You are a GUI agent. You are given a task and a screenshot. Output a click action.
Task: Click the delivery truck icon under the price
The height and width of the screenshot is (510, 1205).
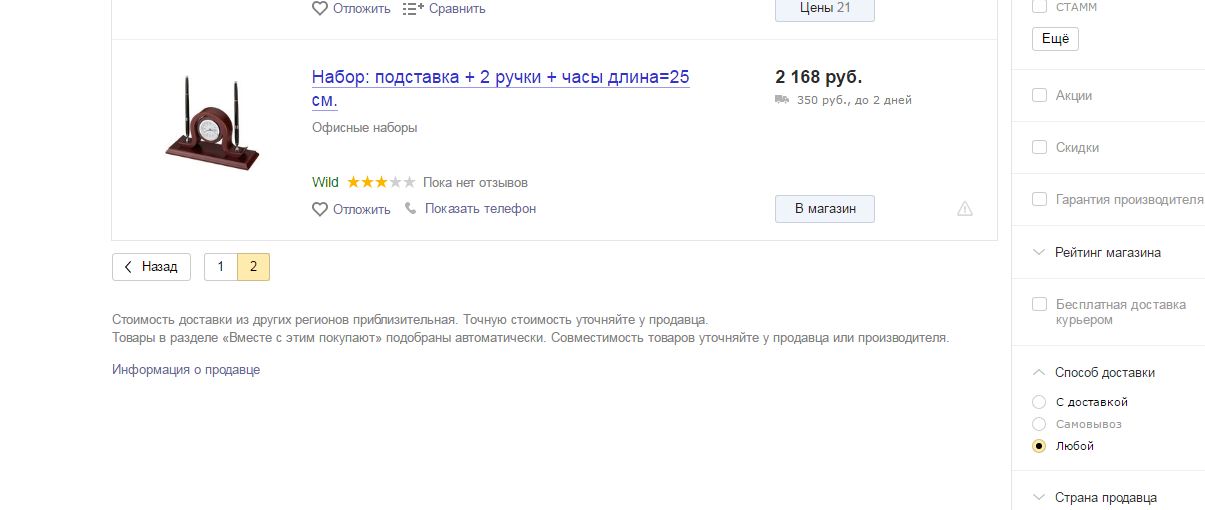pyautogui.click(x=782, y=100)
